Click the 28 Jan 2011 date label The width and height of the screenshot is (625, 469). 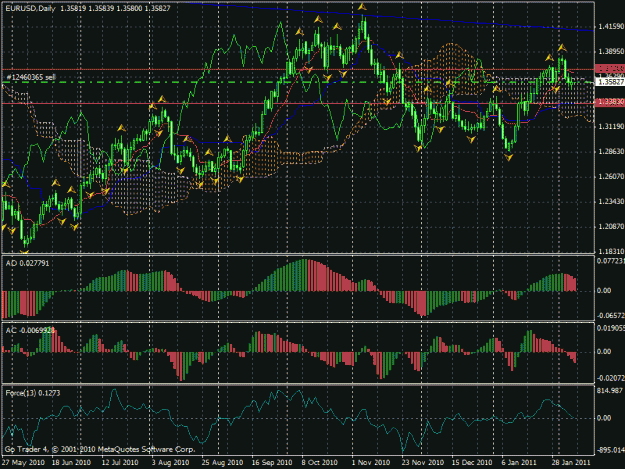point(571,463)
